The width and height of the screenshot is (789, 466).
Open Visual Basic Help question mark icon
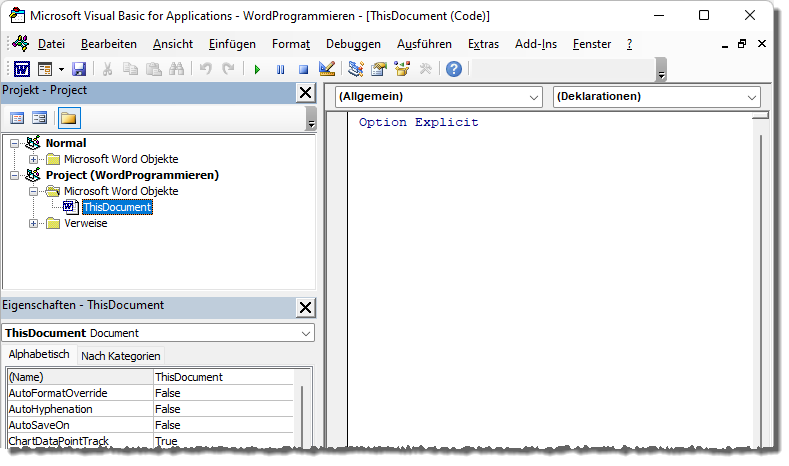[x=454, y=69]
